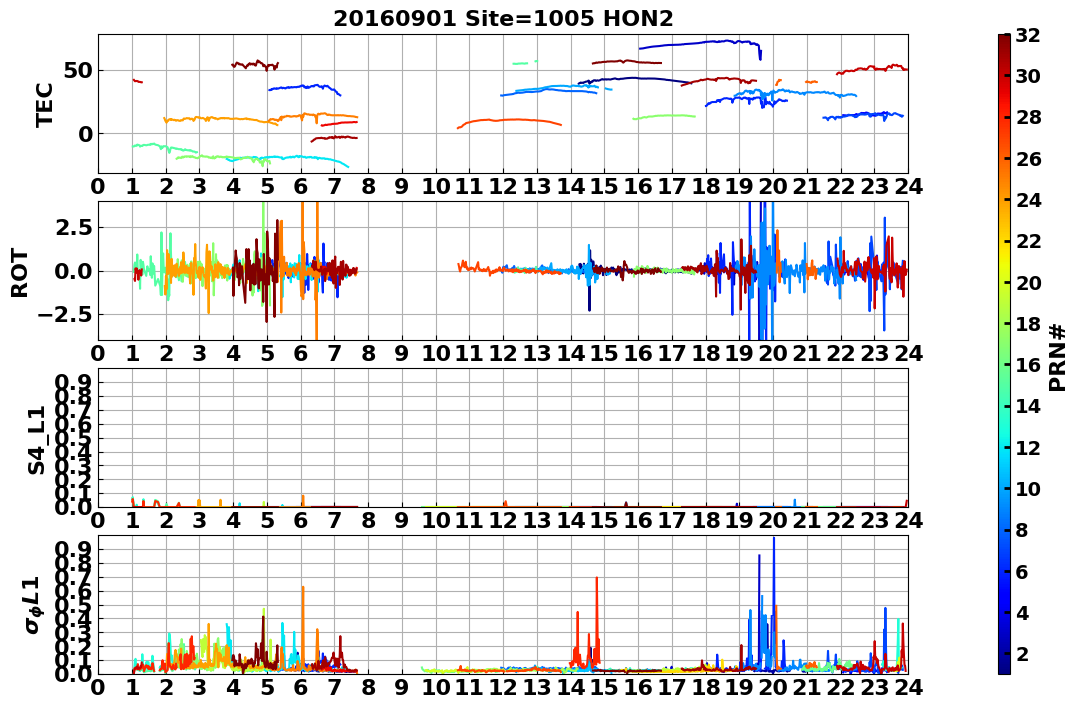This screenshot has width=1077, height=709.
Task: Click the colorbar tick label '8'
Action: [x=1021, y=530]
